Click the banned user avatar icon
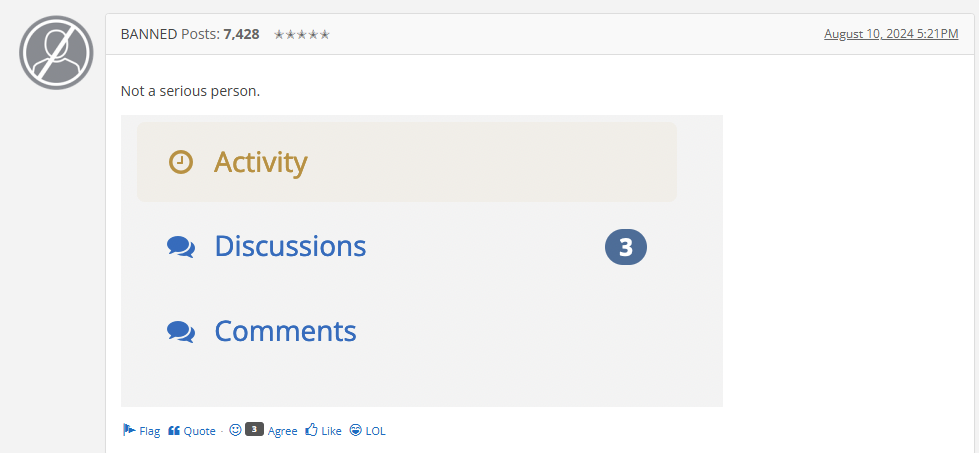 [56, 52]
